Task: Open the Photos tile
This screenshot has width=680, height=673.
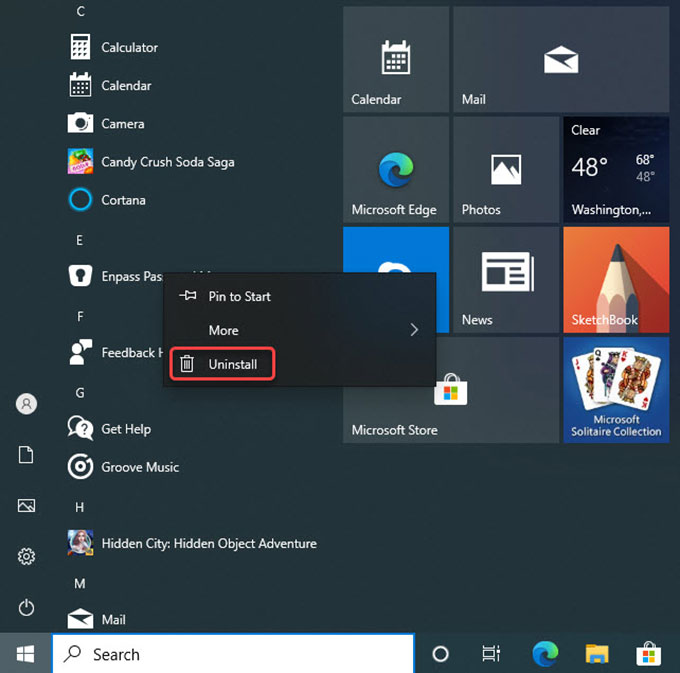Action: coord(506,170)
